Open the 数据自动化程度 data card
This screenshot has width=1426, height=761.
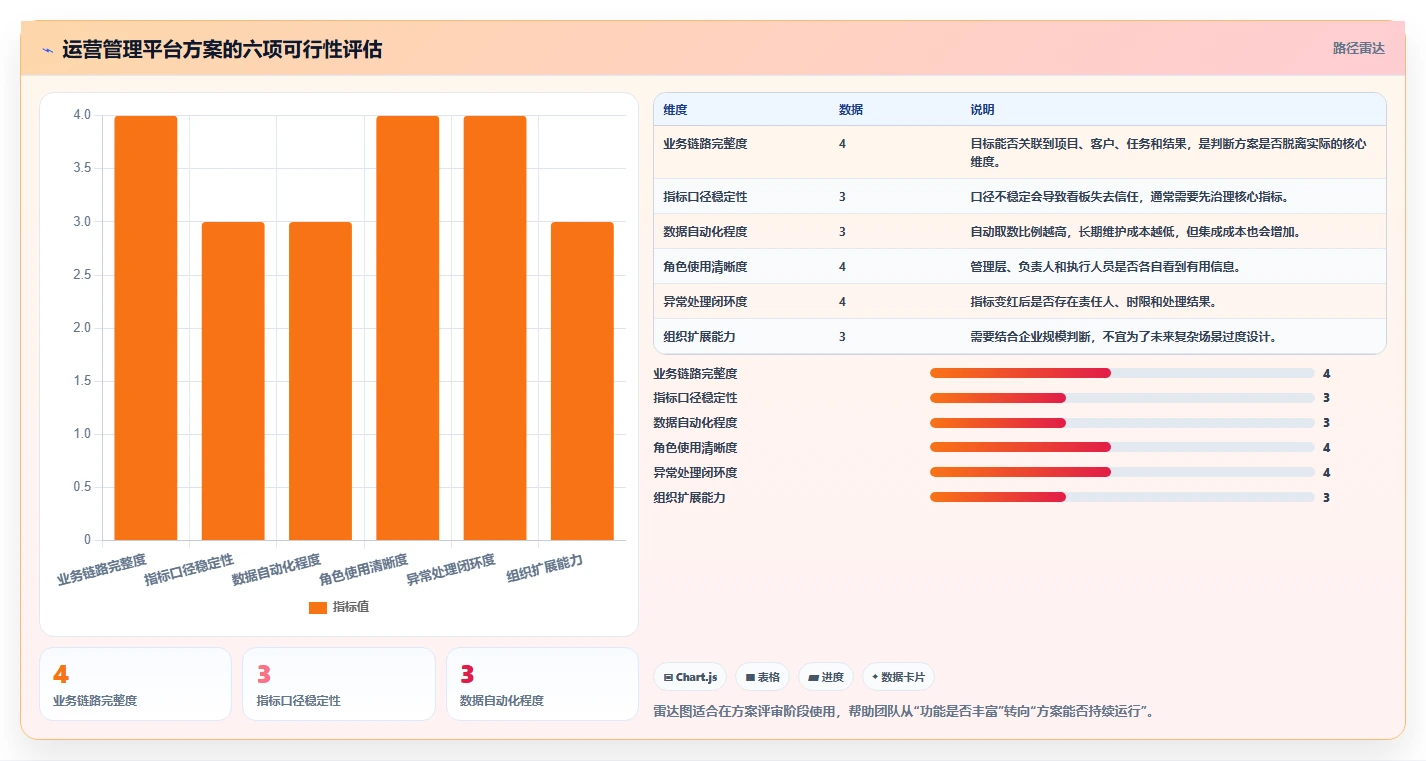(x=542, y=684)
